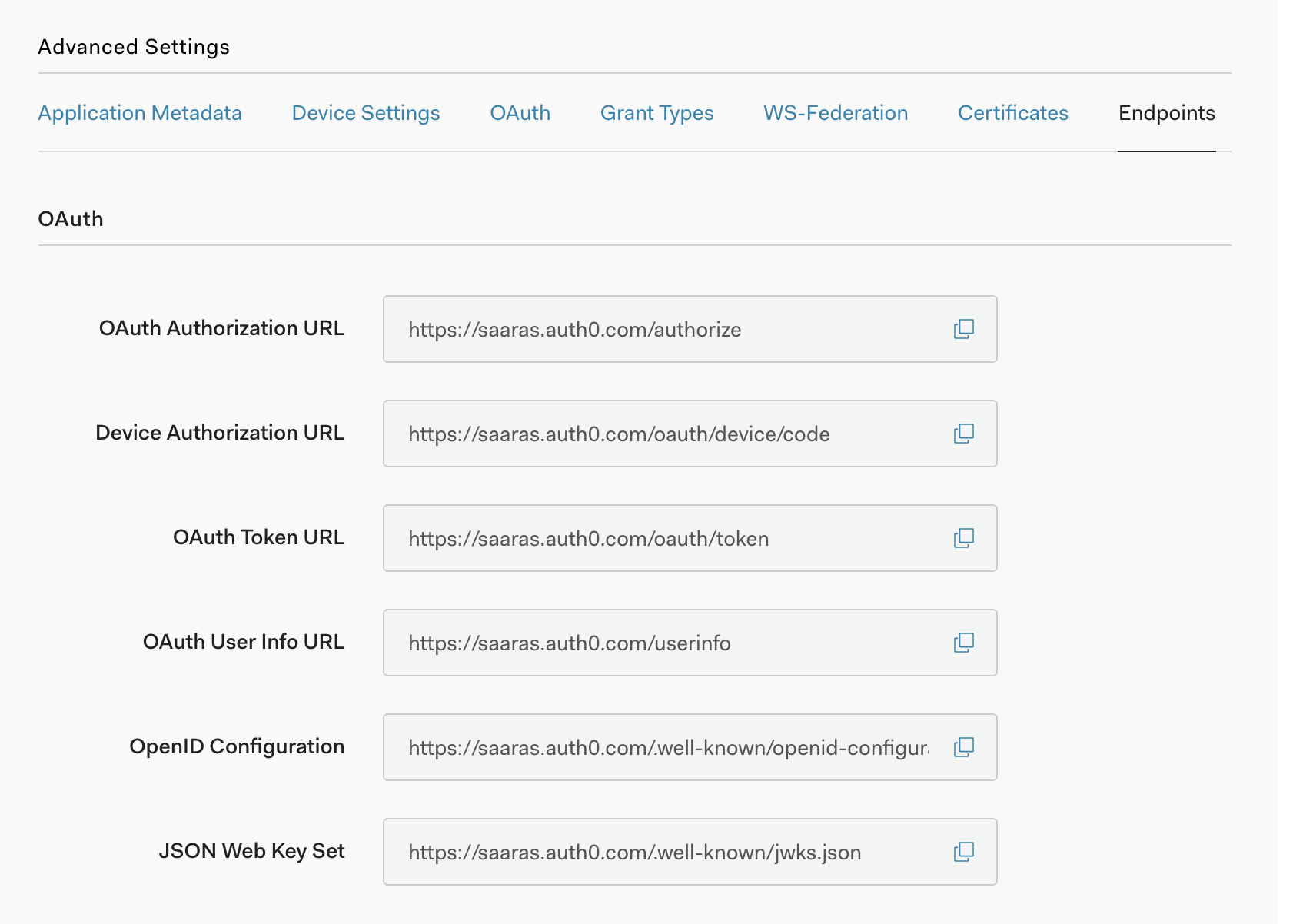Open the Application Metadata tab
The height and width of the screenshot is (924, 1293).
click(140, 113)
